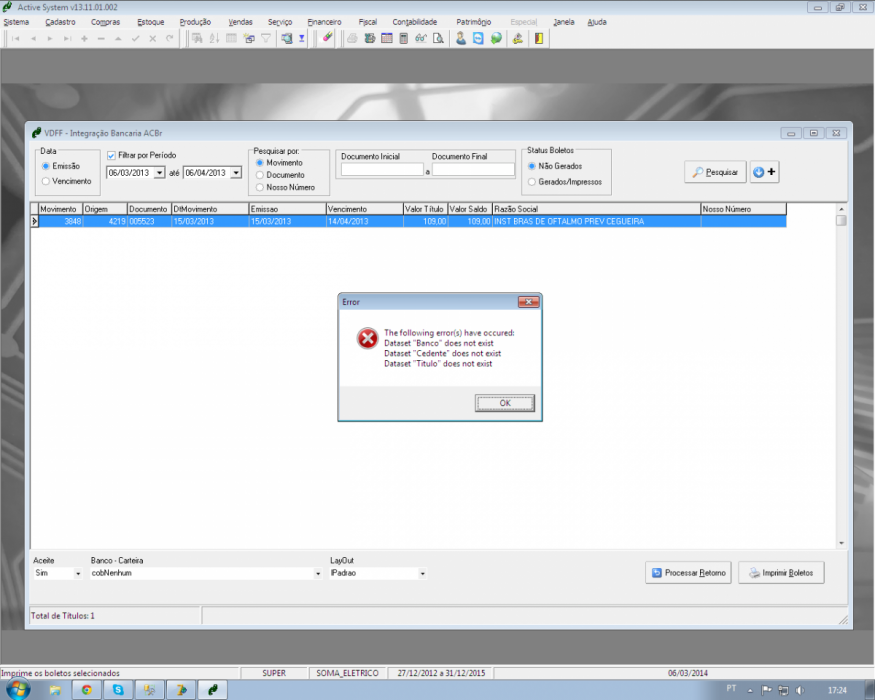Open the Contabilidade menu
This screenshot has height=700, width=875.
(x=415, y=22)
